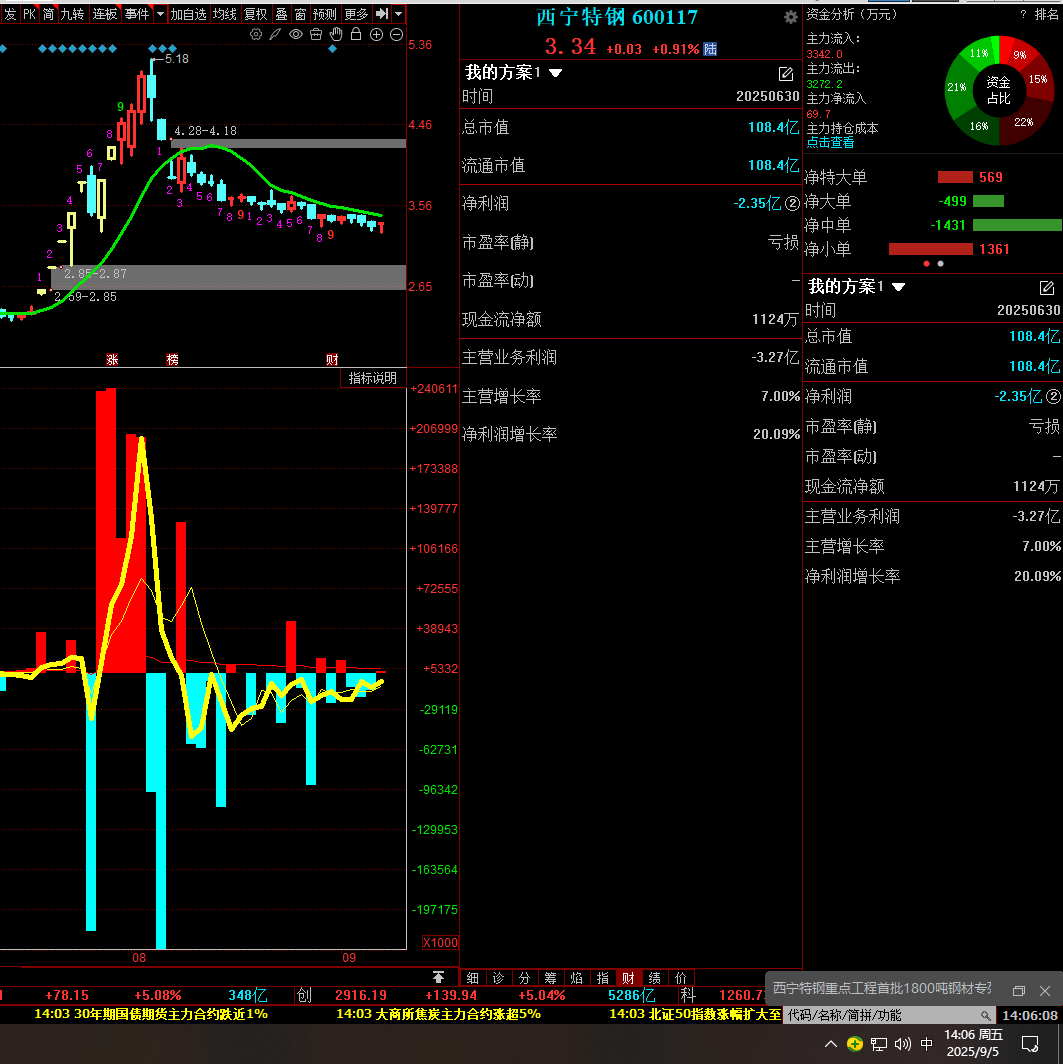Open the 复权 adjustment option

click(256, 14)
